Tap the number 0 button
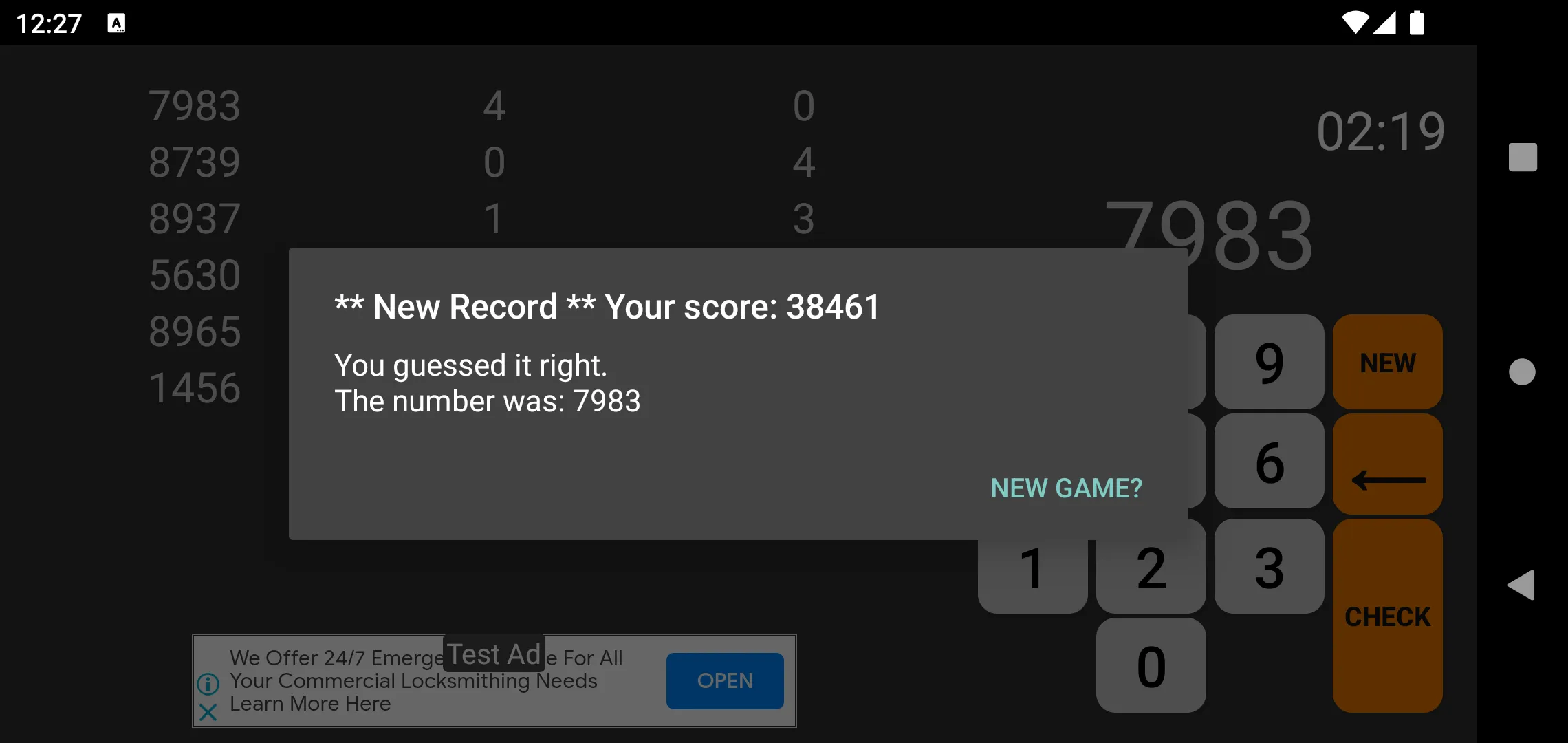Screen dimensions: 1568x743 tap(1152, 664)
